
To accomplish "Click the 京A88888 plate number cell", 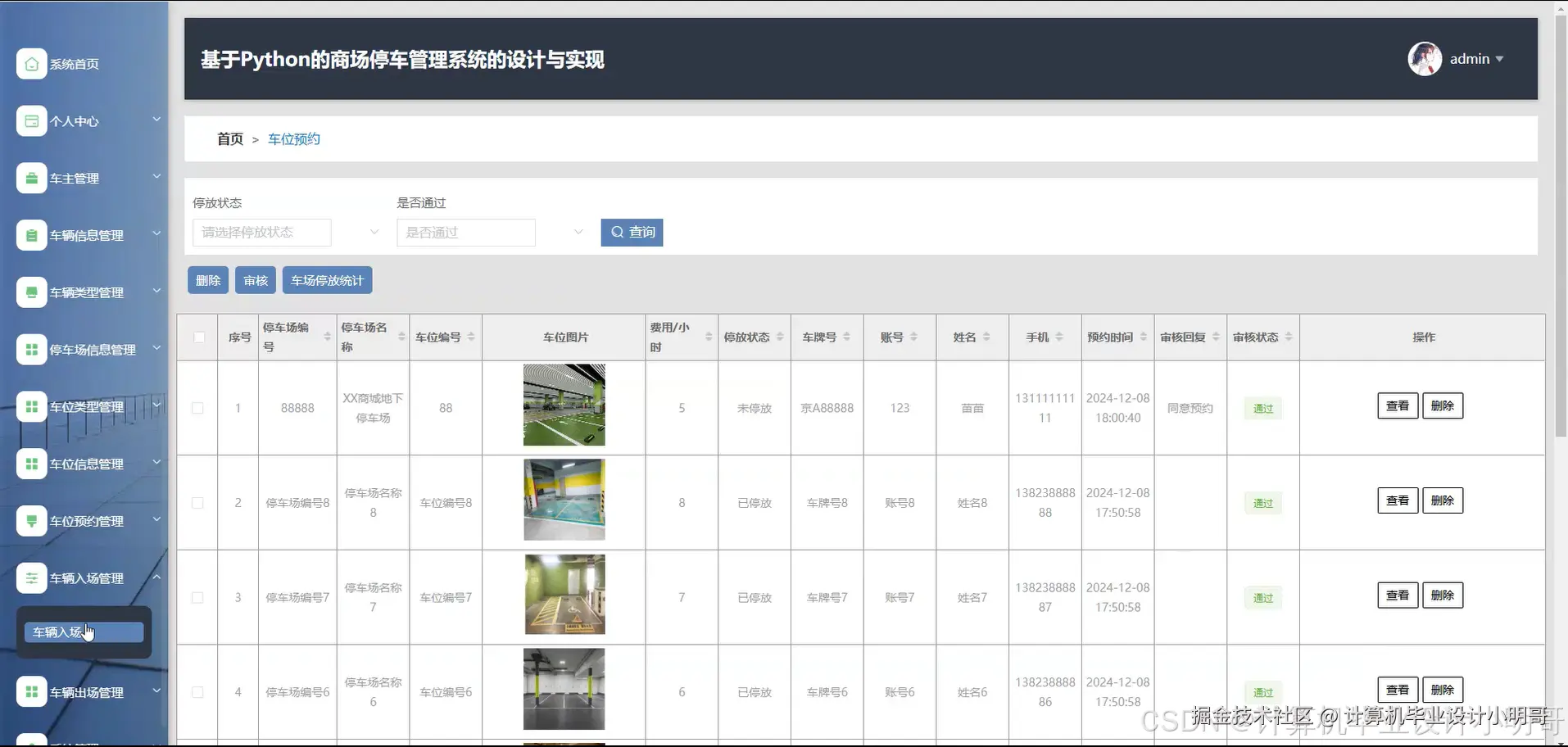I will (827, 408).
